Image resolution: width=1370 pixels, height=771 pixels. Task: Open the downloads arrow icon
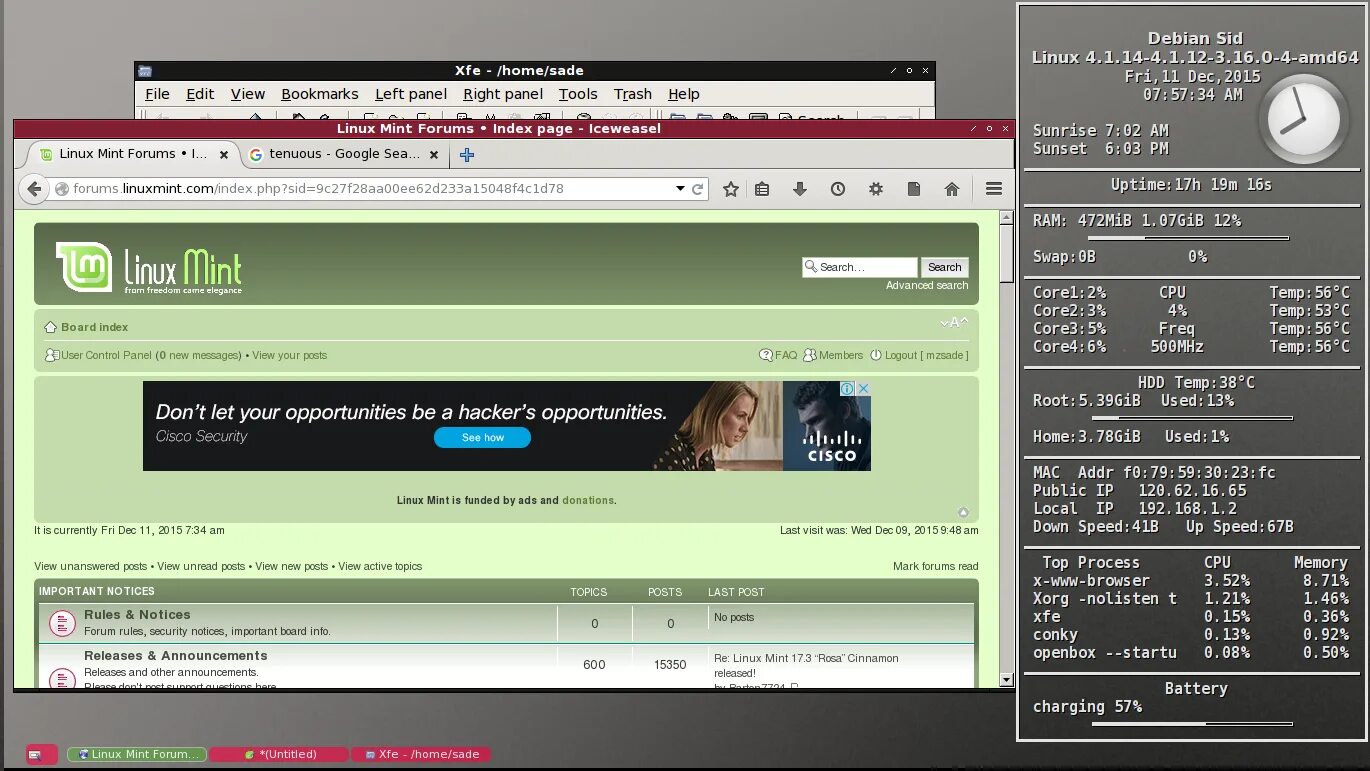(800, 189)
